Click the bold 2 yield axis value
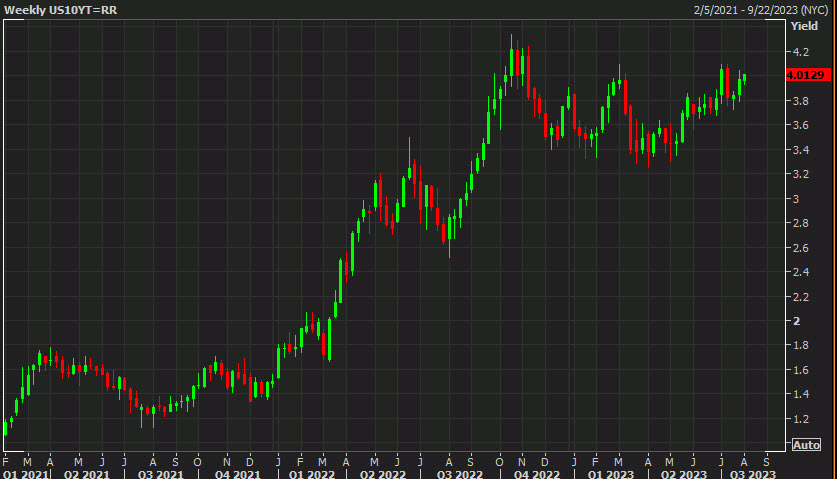 (x=796, y=321)
